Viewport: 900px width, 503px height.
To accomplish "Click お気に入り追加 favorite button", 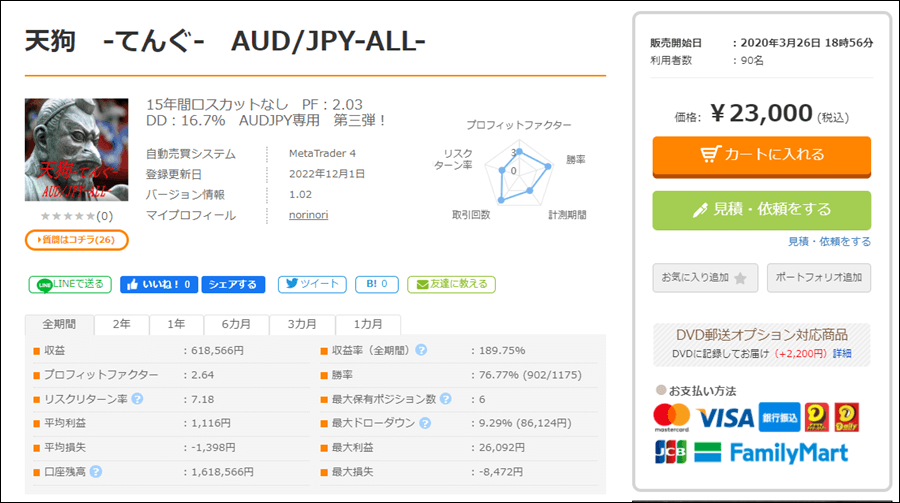I will (x=705, y=278).
